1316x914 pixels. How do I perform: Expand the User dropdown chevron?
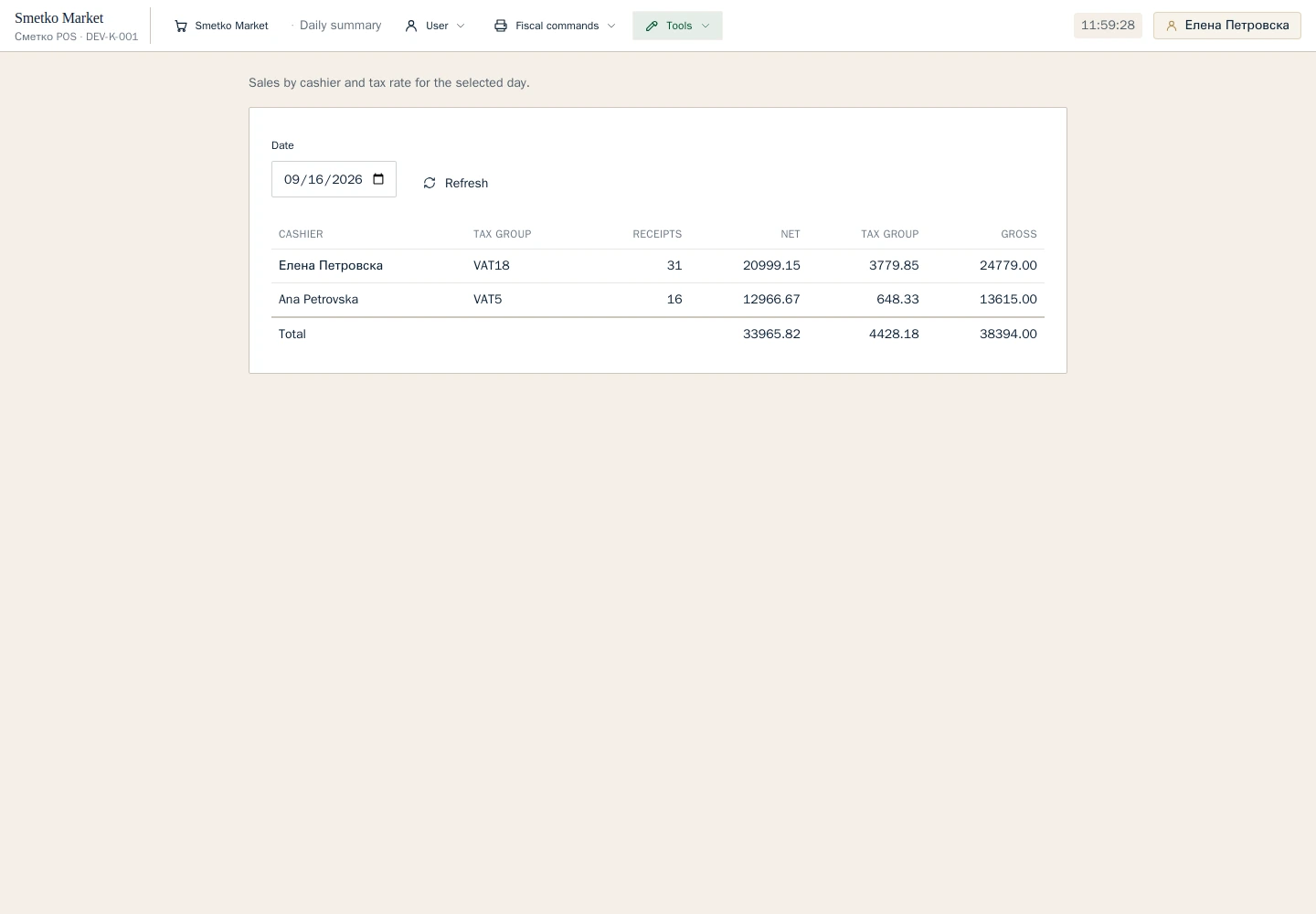click(x=461, y=26)
